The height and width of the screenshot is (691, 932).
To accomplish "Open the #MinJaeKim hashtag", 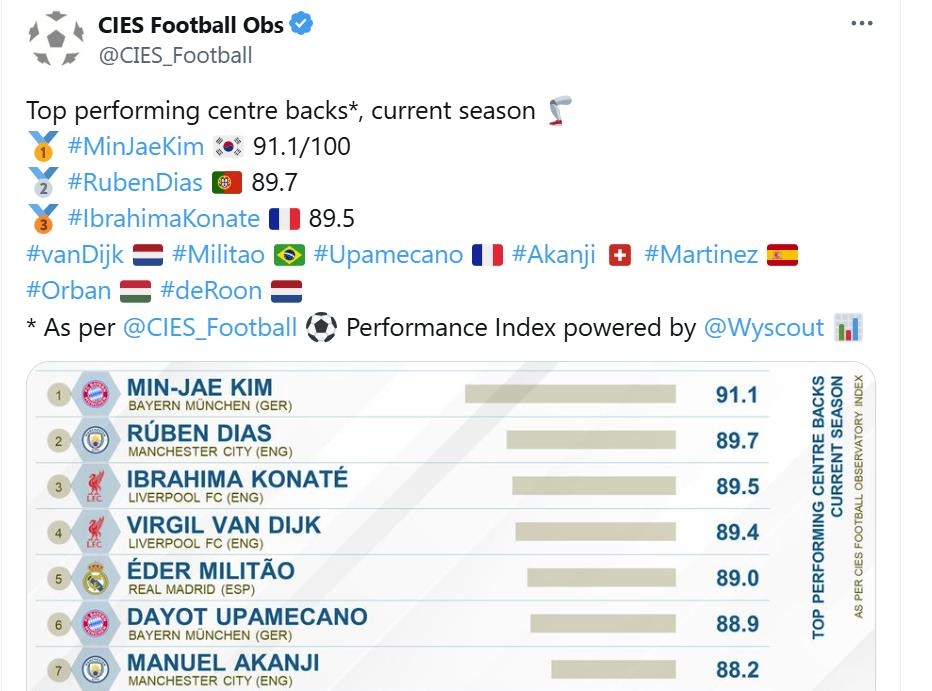I will pyautogui.click(x=135, y=146).
